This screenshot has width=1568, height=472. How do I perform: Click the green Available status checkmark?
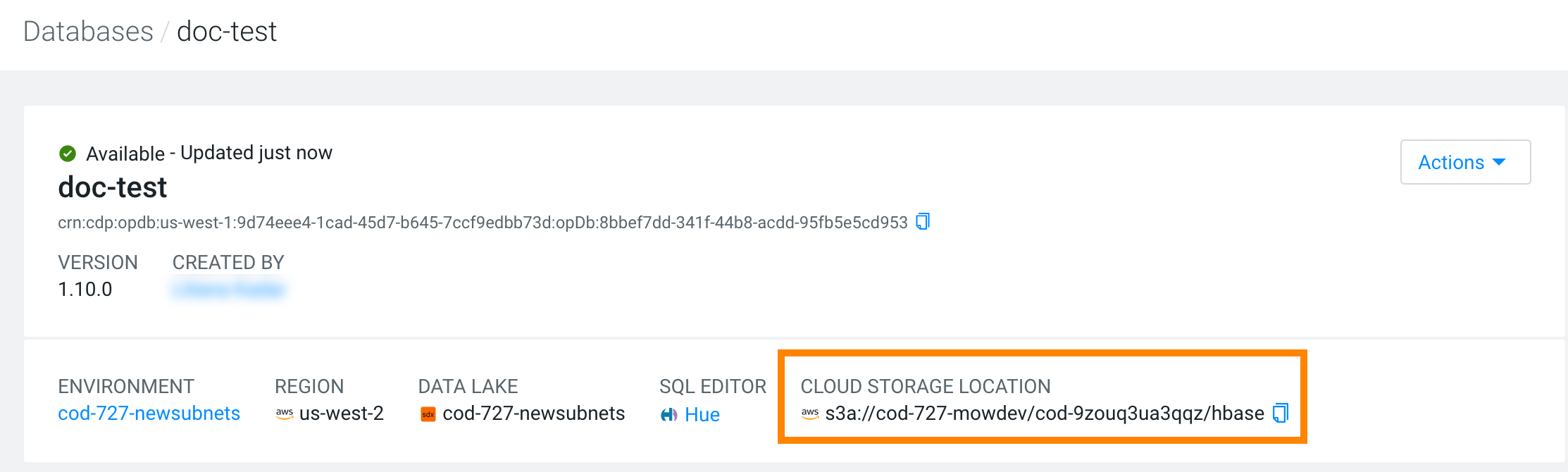68,153
